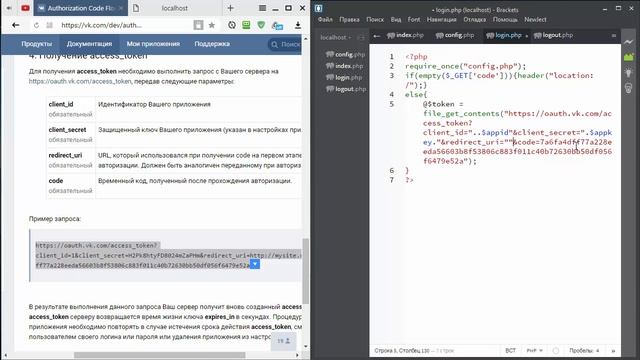The height and width of the screenshot is (360, 640).
Task: Open the Файл menu in Brackets
Action: (325, 20)
